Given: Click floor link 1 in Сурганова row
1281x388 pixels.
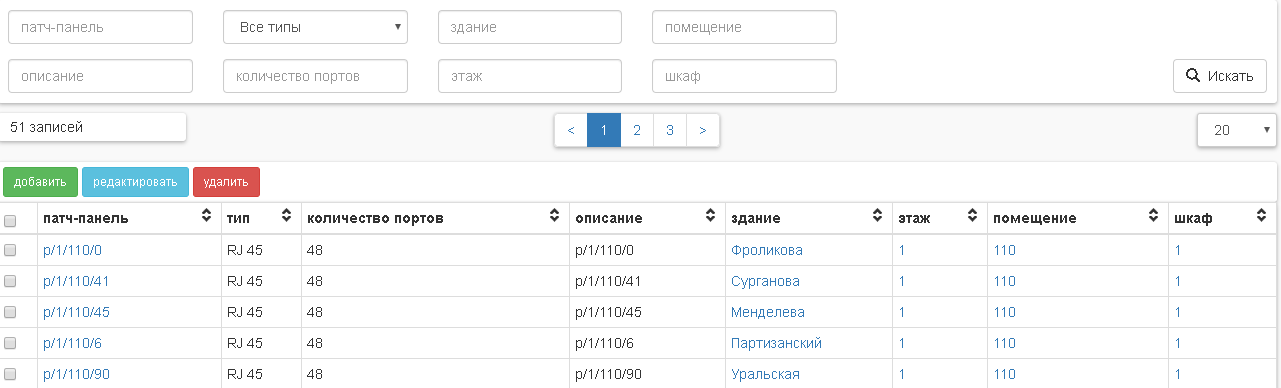Looking at the screenshot, I should tap(902, 281).
